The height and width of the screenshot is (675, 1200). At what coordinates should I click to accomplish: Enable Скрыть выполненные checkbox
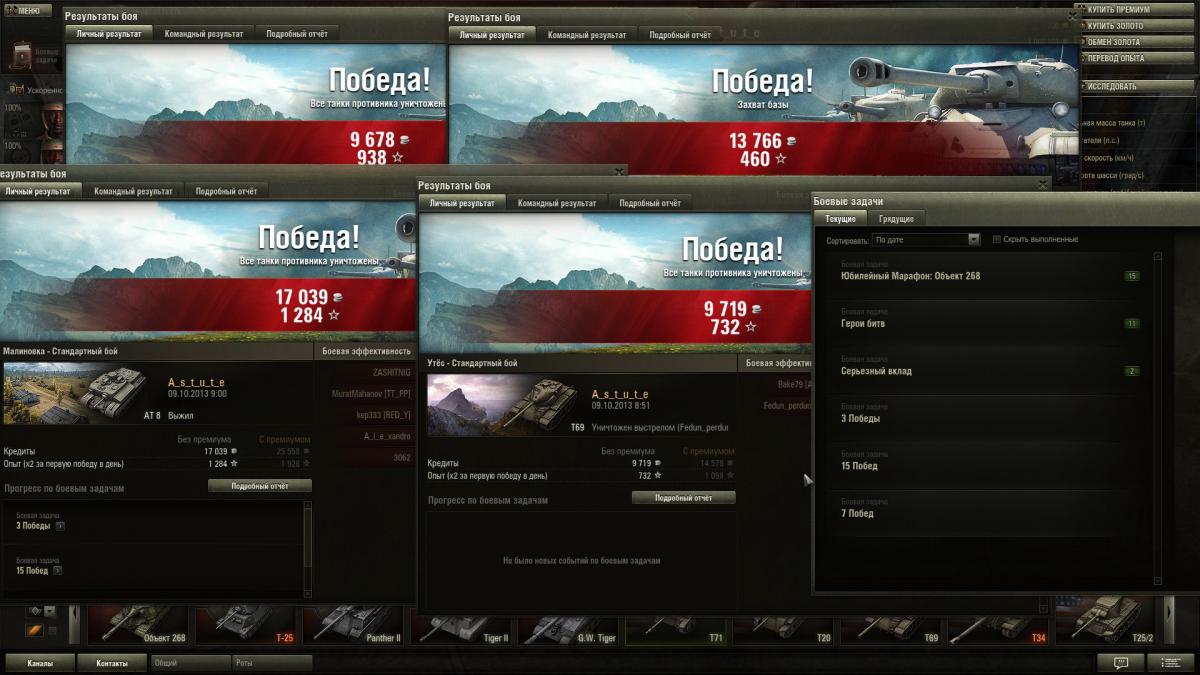(996, 240)
